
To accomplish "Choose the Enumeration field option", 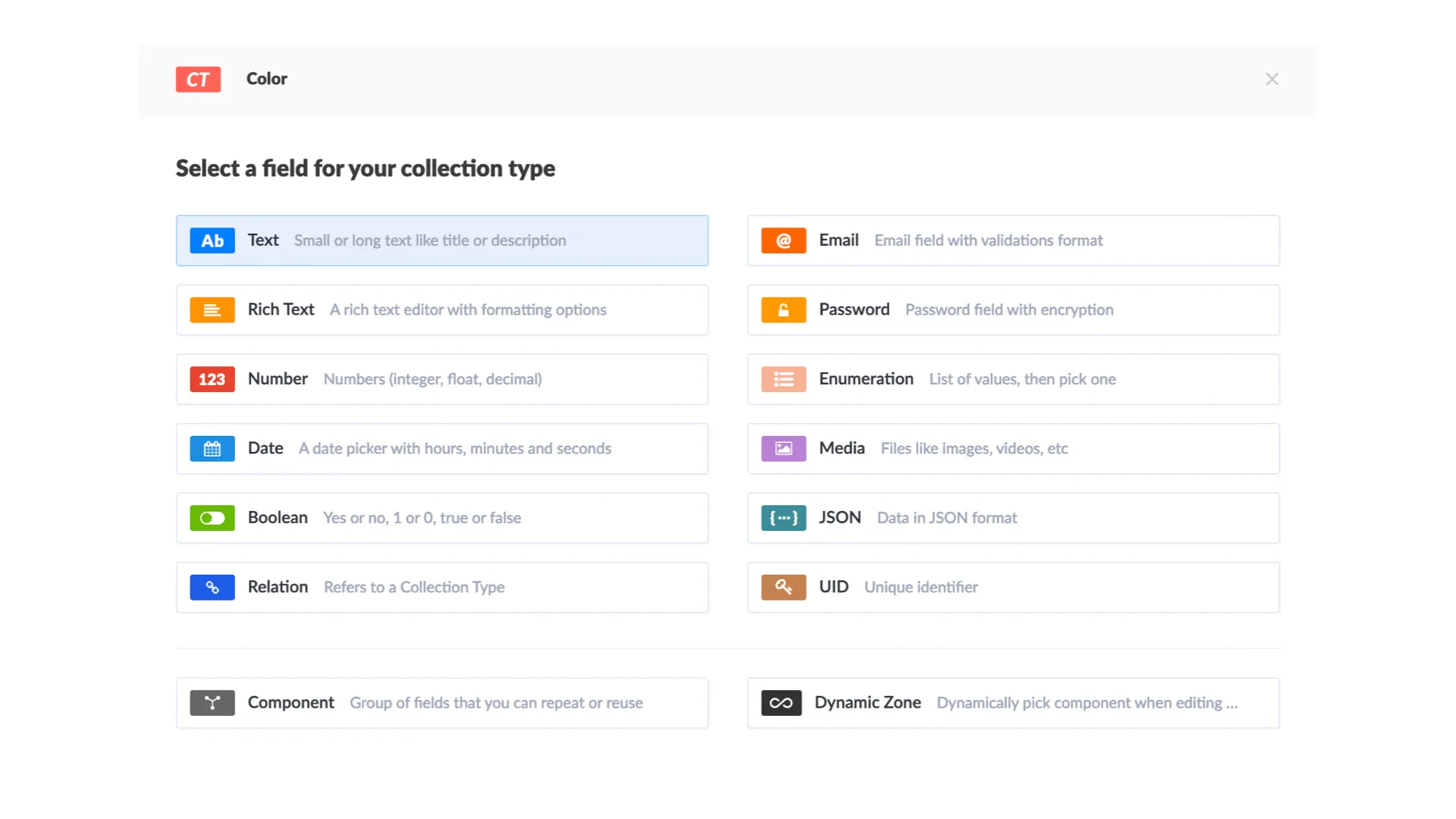I will 866,379.
